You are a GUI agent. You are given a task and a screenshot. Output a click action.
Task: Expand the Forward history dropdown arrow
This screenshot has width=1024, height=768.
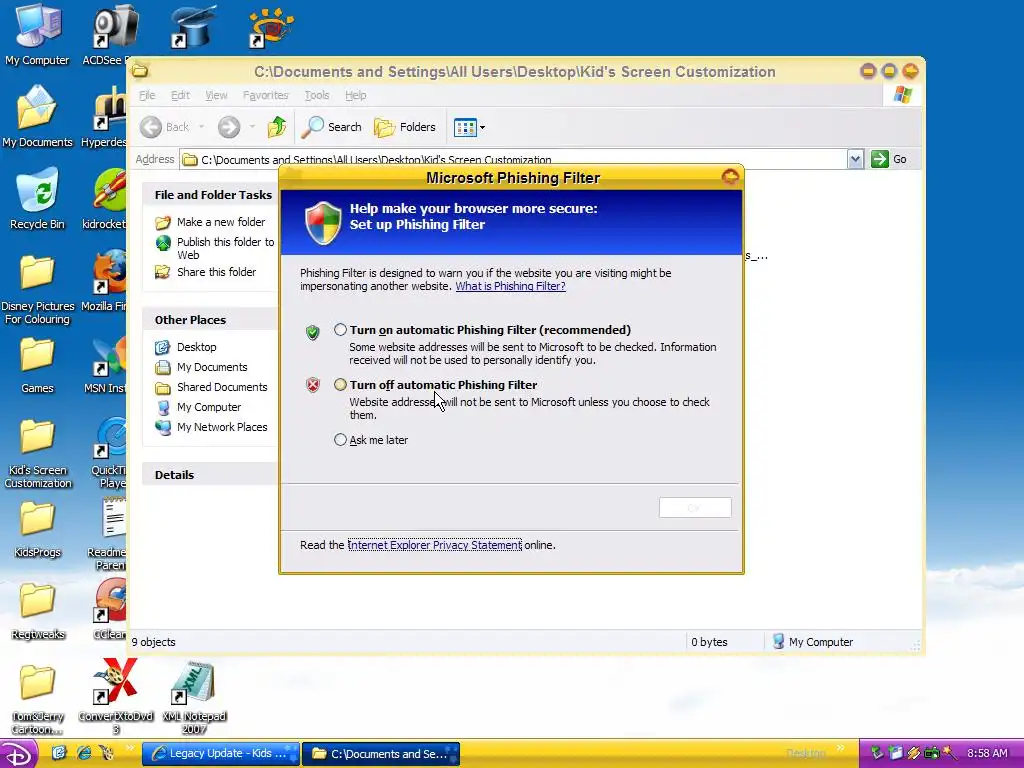(252, 127)
